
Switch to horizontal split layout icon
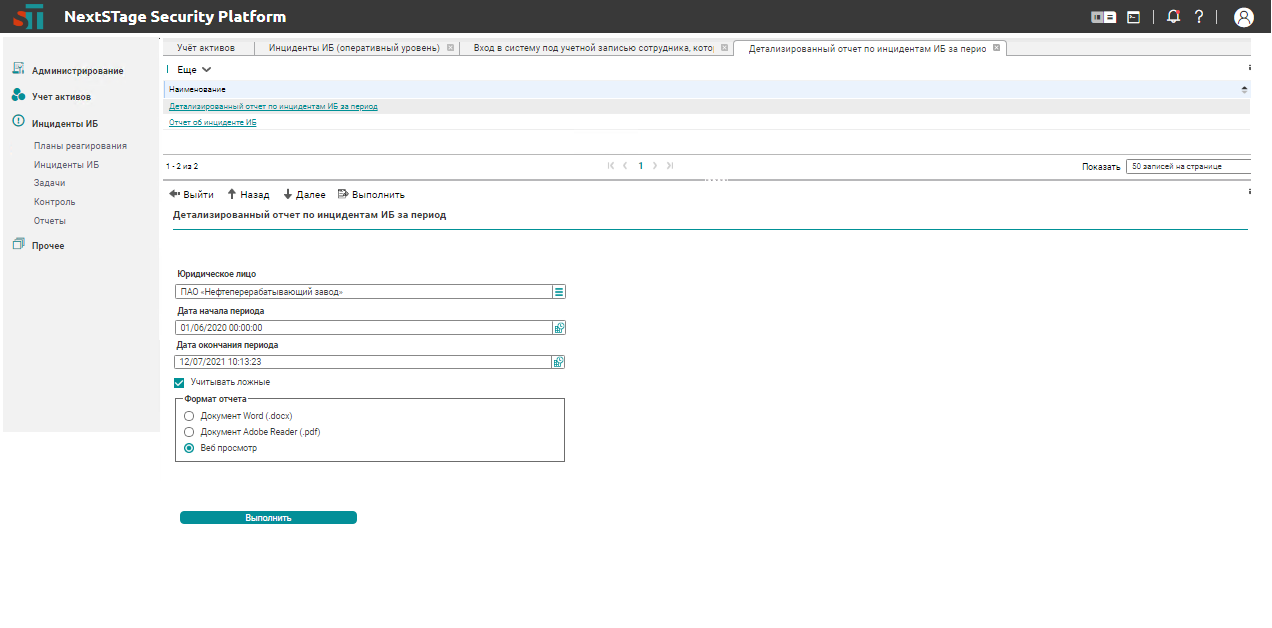click(x=1111, y=17)
